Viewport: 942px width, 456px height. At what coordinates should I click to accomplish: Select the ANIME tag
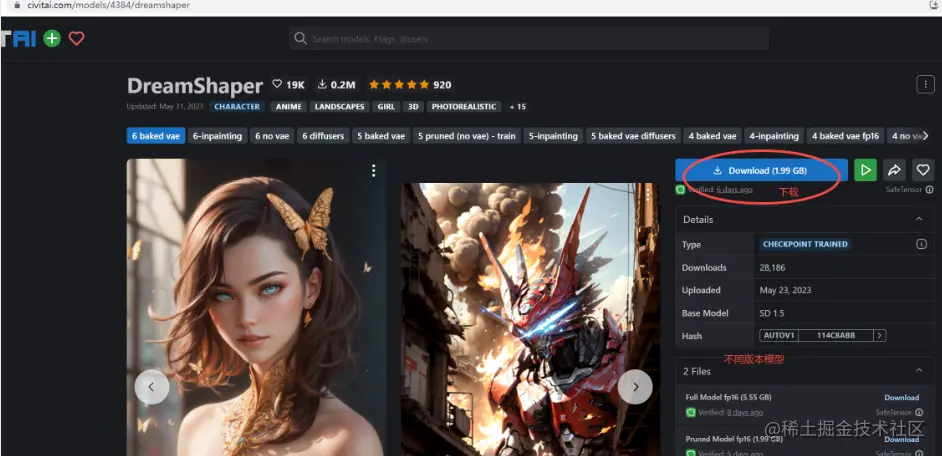click(x=288, y=107)
